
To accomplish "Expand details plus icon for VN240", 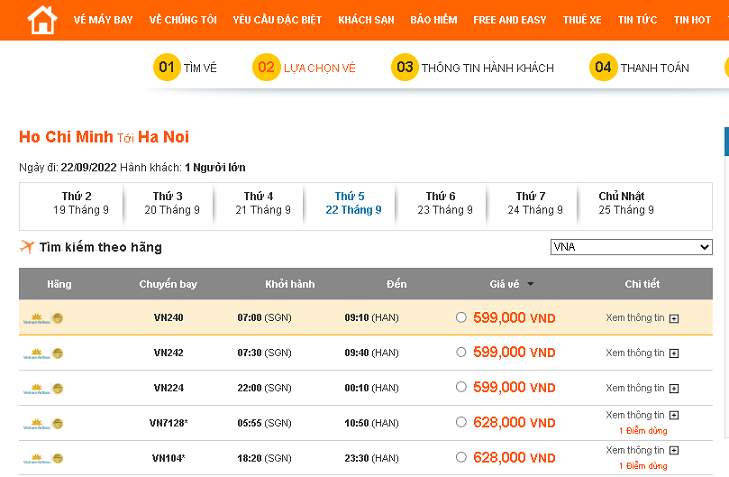I will [674, 318].
